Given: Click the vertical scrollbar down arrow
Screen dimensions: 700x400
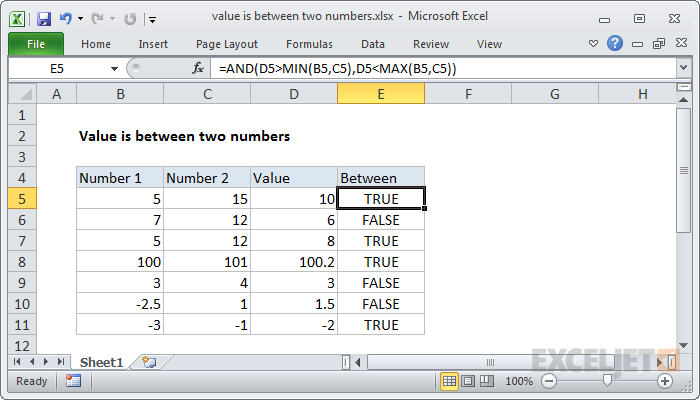Looking at the screenshot, I should (683, 345).
